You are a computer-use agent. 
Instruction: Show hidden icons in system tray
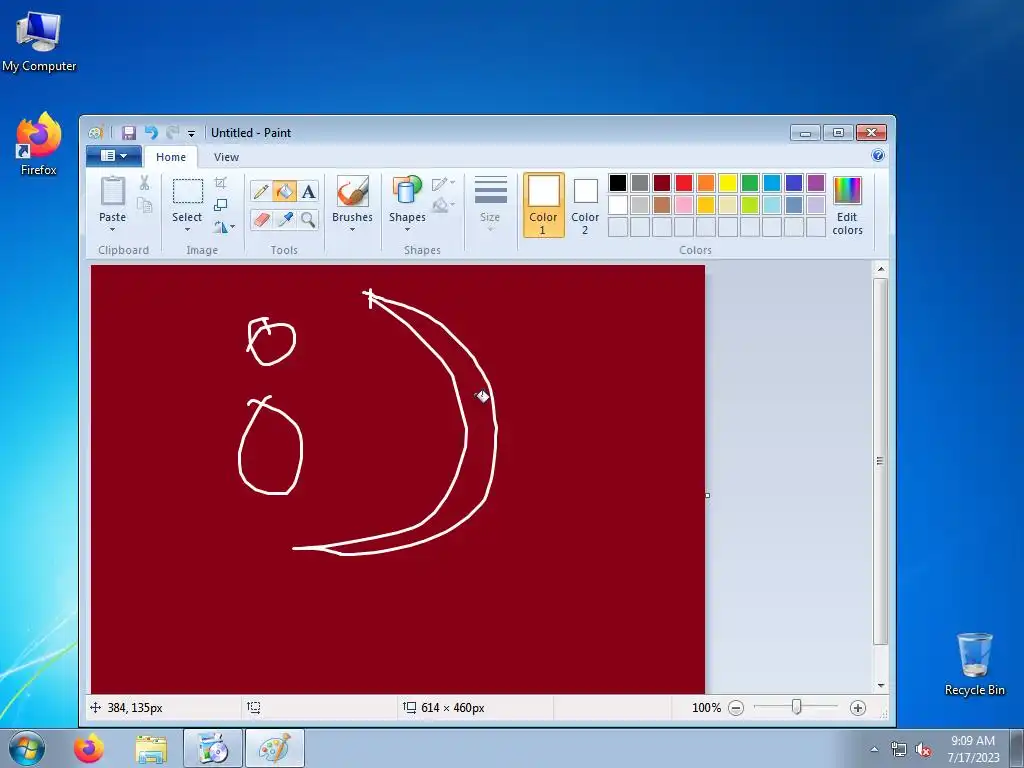click(874, 749)
